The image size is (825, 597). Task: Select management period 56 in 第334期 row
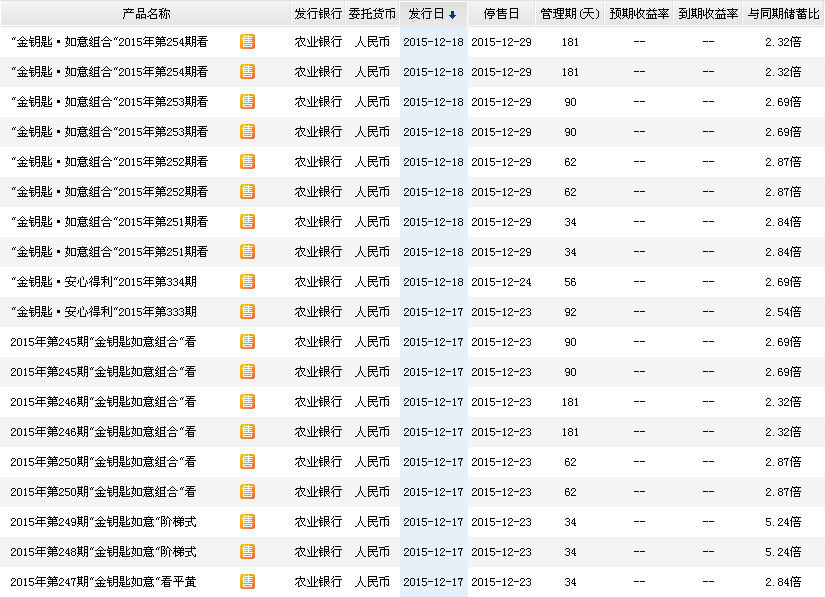point(570,282)
